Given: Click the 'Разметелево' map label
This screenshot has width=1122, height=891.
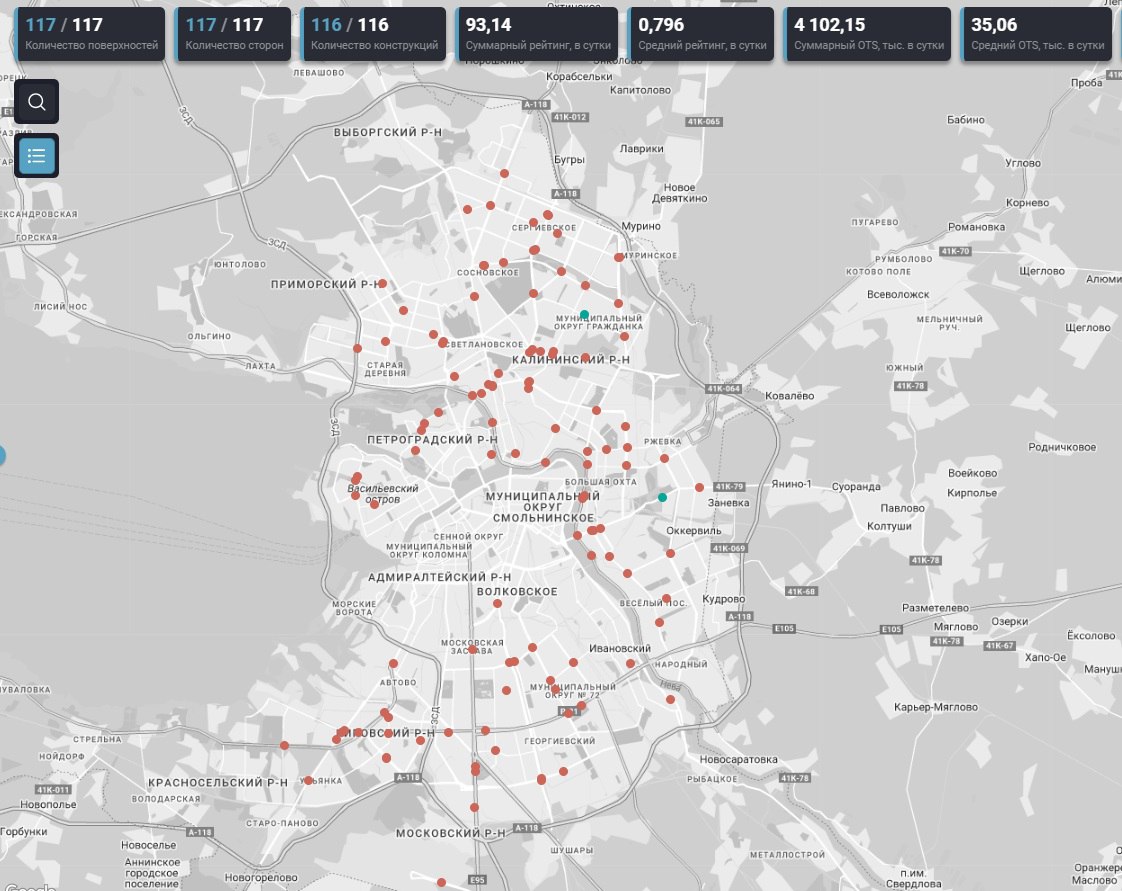Looking at the screenshot, I should pos(935,608).
